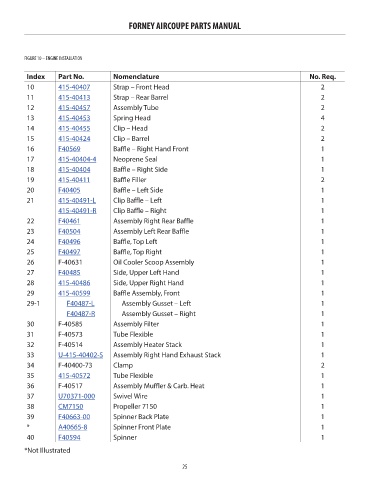Open part link F40405
370x480 pixels.
pos(69,190)
